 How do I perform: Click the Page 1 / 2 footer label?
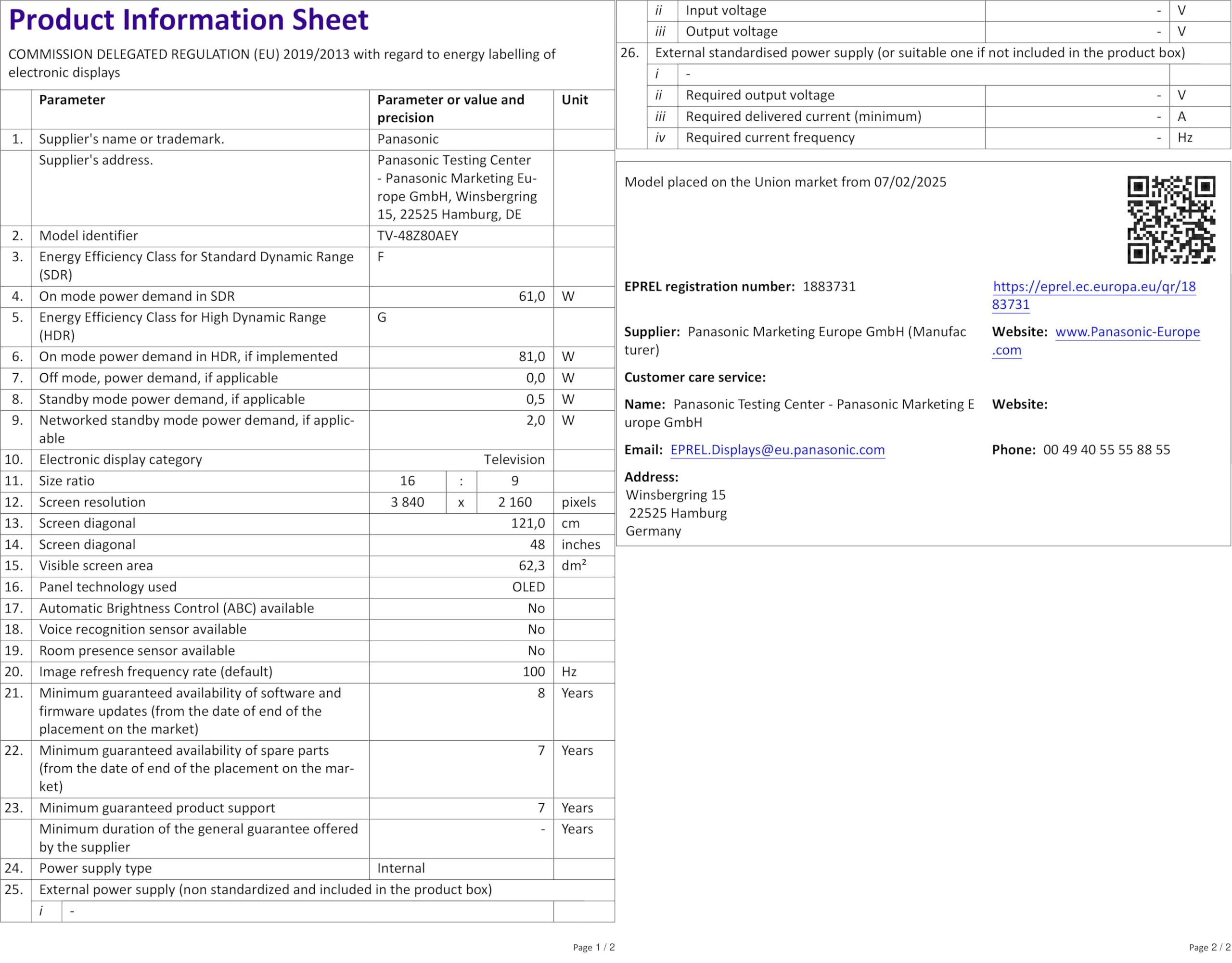(593, 947)
